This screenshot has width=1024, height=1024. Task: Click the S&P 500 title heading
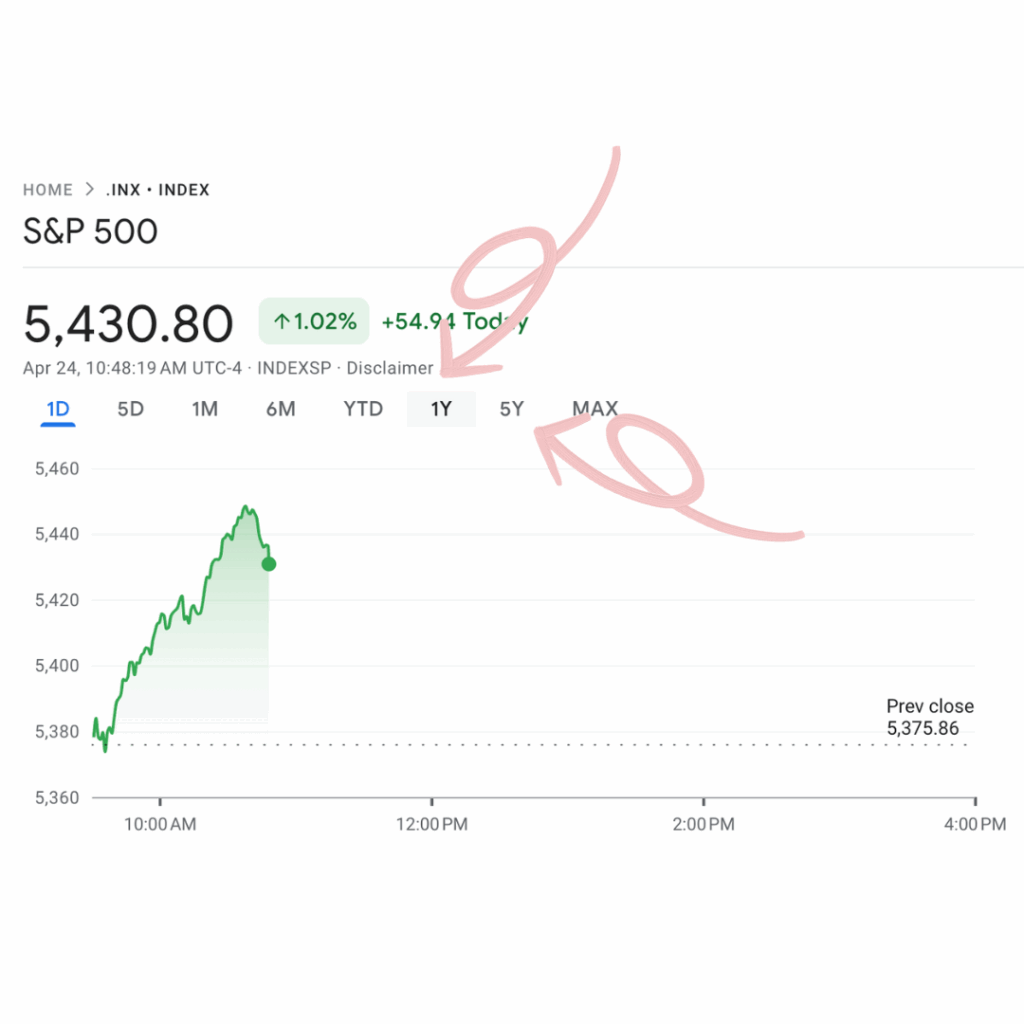click(x=90, y=231)
